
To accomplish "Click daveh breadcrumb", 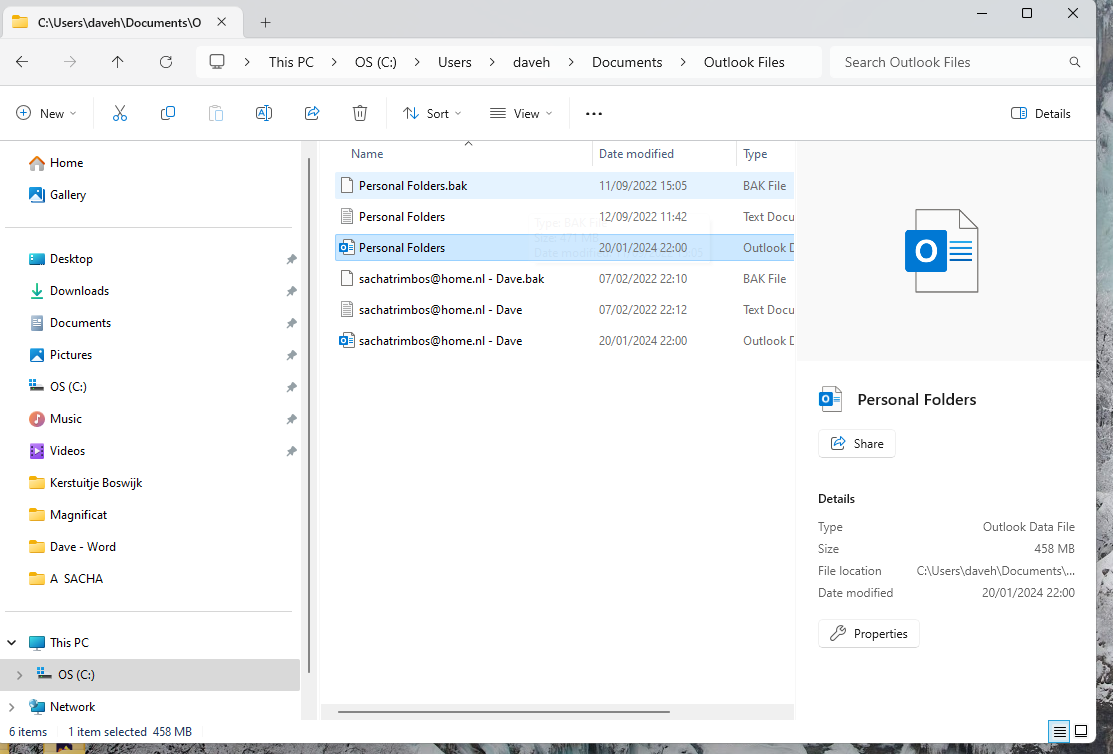I will click(x=532, y=62).
